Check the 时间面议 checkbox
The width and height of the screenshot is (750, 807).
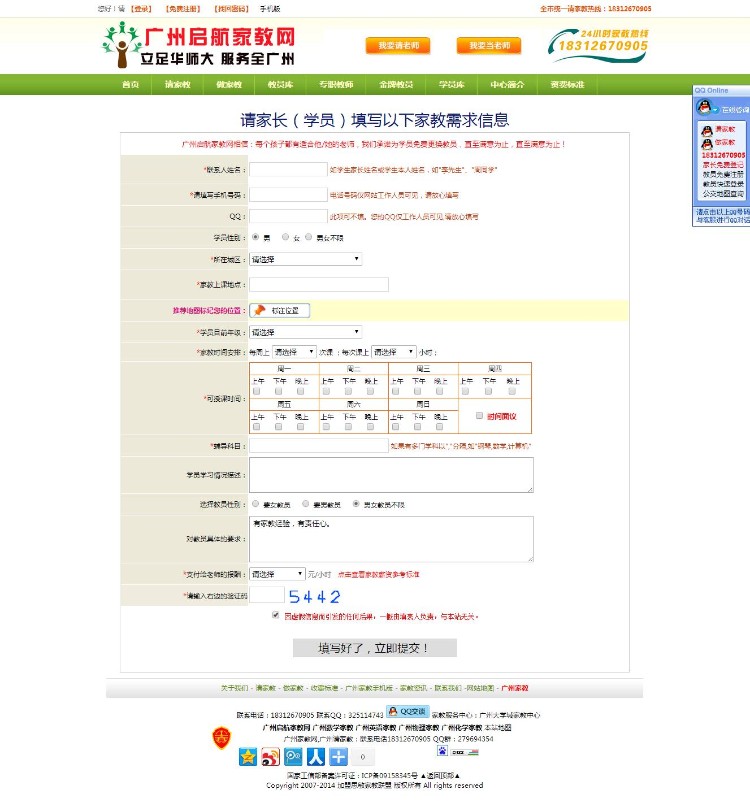[479, 415]
